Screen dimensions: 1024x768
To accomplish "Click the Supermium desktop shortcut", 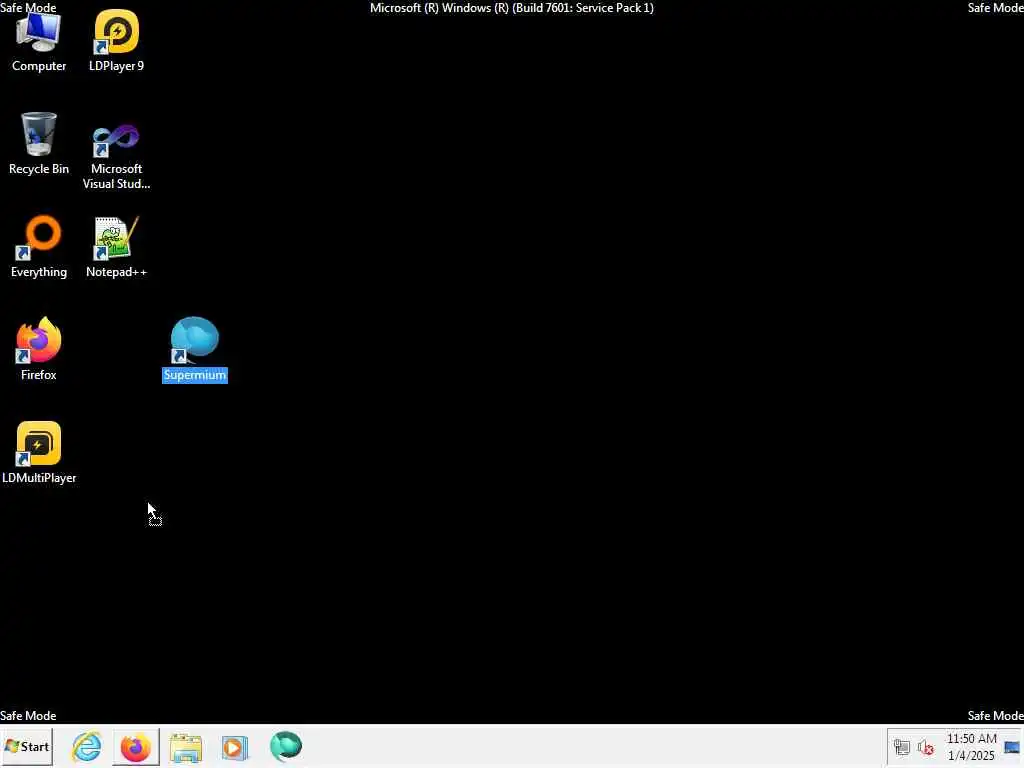I will (195, 349).
